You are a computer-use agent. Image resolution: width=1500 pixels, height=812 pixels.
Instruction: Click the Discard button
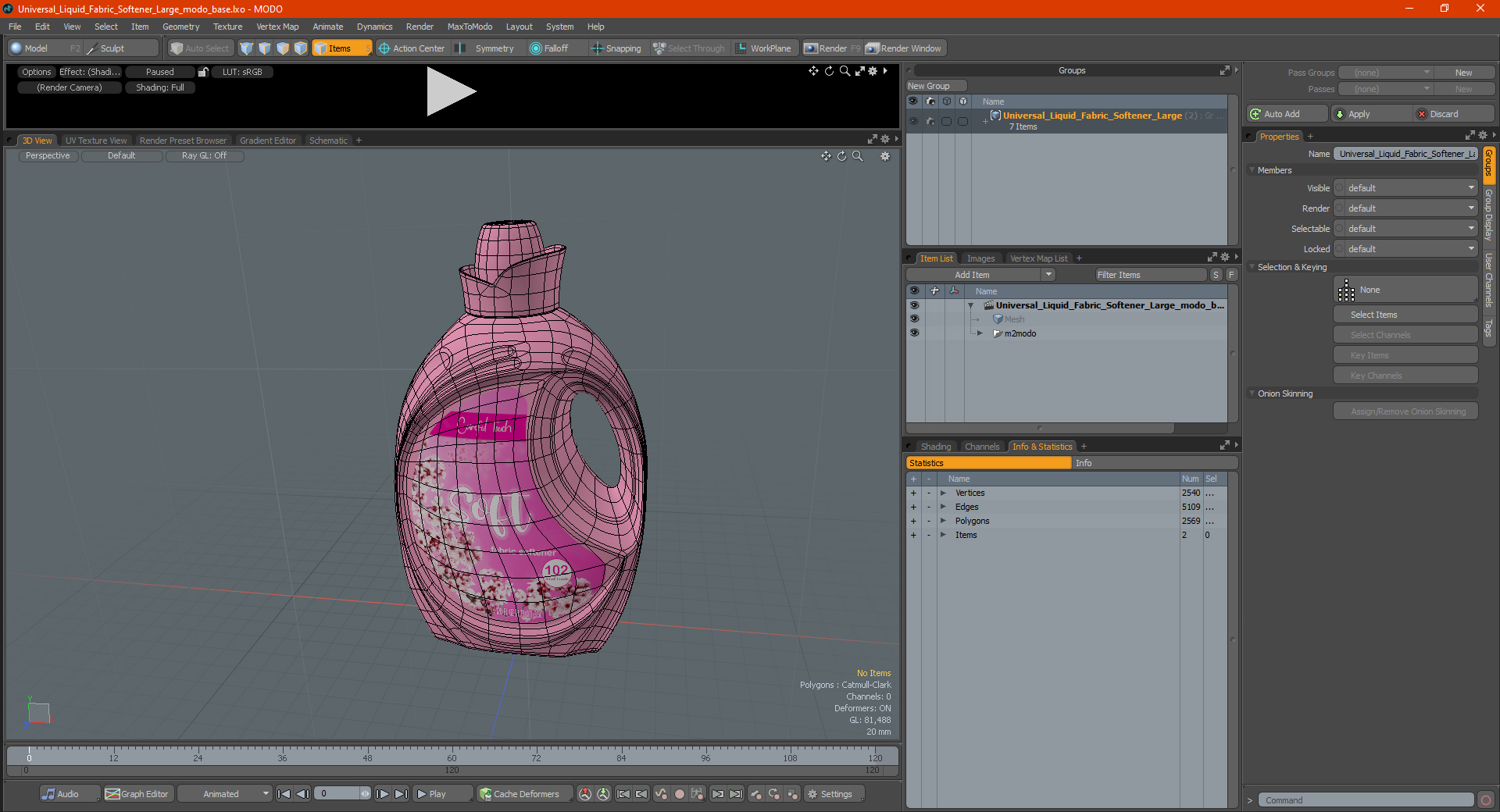click(x=1455, y=114)
